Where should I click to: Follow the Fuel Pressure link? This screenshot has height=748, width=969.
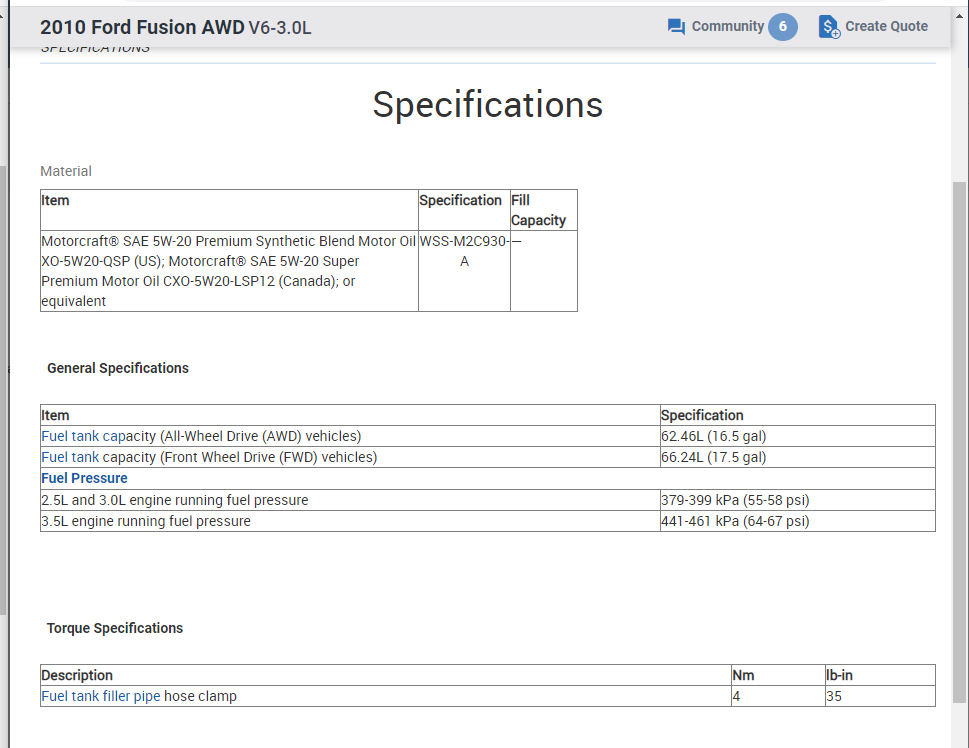(84, 478)
